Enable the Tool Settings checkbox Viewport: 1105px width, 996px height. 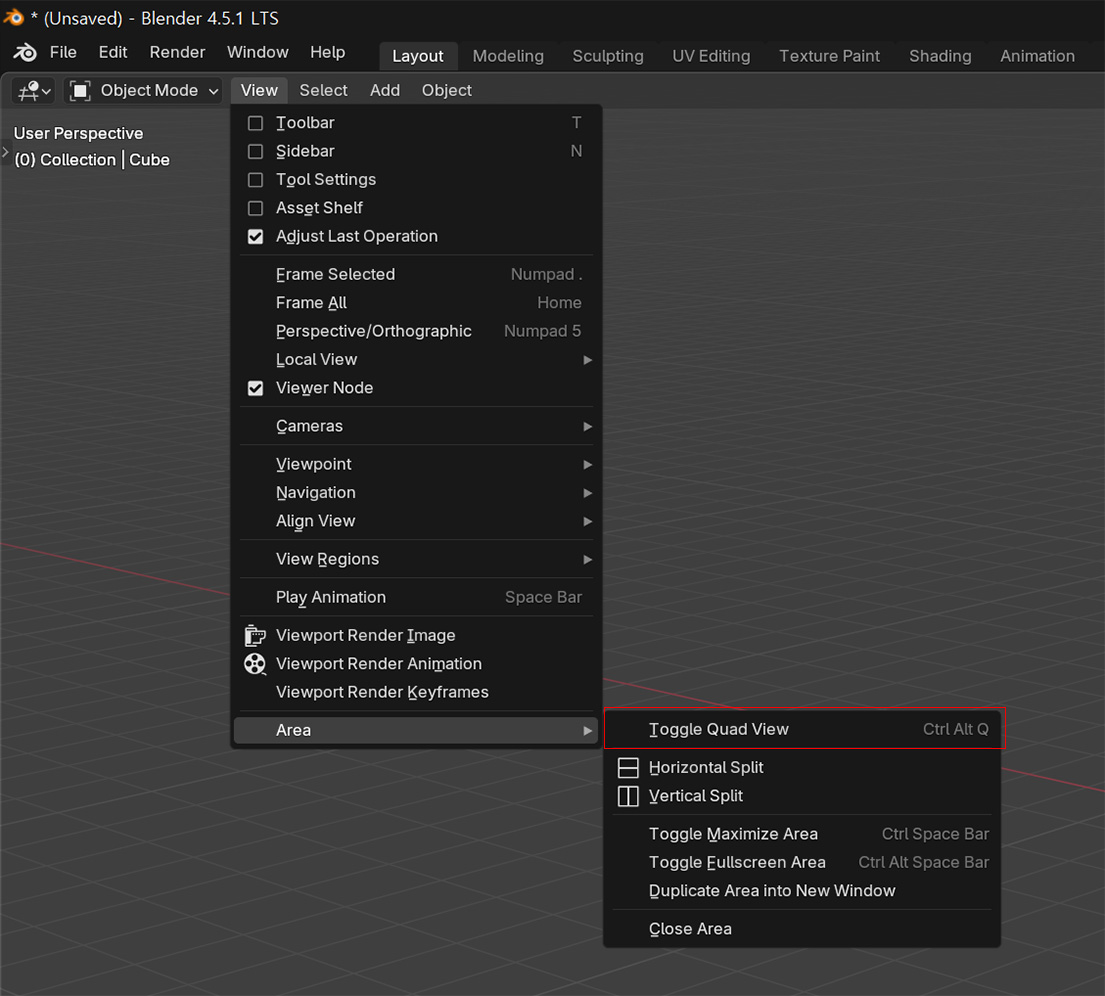pyautogui.click(x=256, y=180)
